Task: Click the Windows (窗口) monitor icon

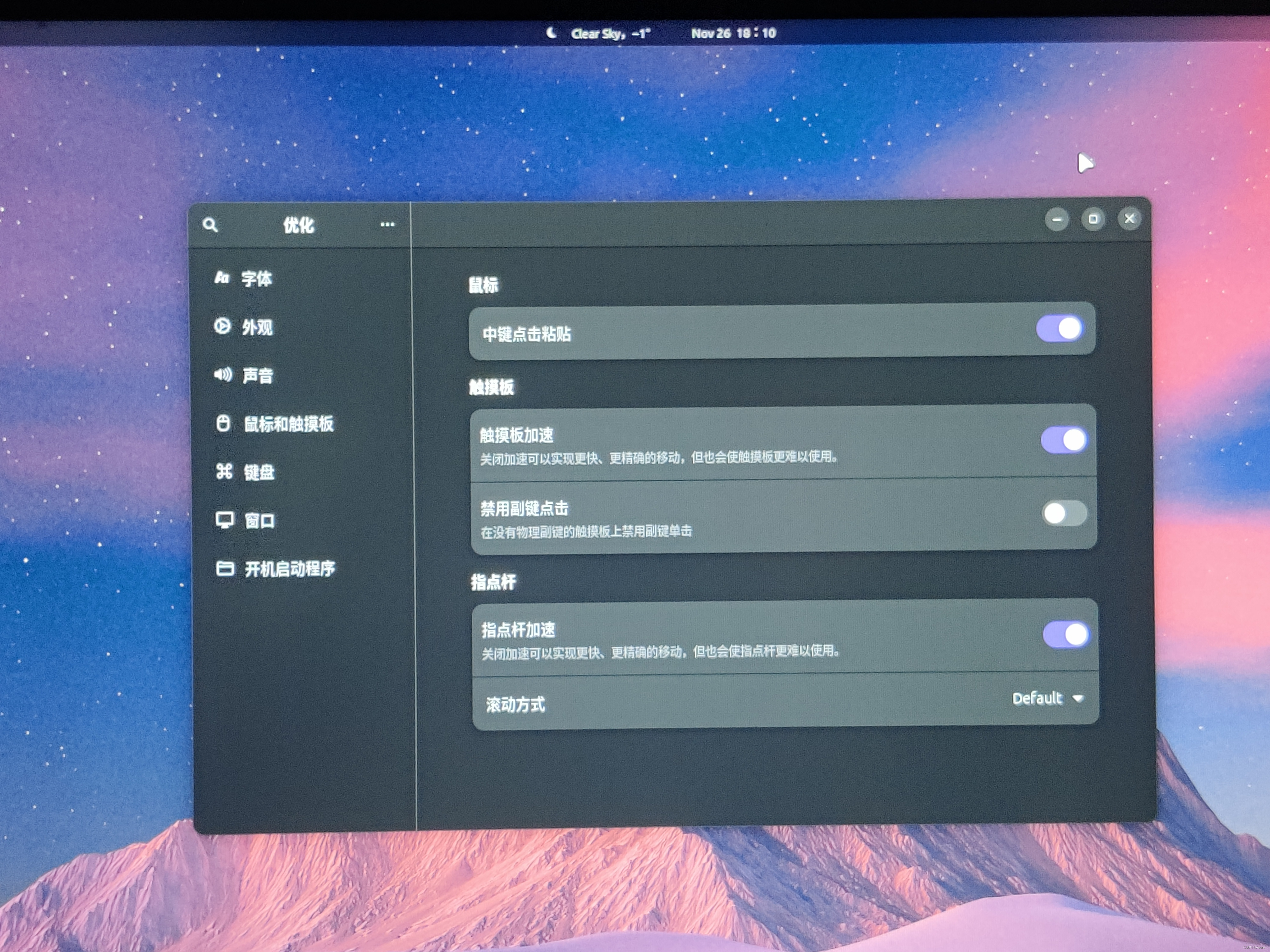Action: click(x=224, y=520)
